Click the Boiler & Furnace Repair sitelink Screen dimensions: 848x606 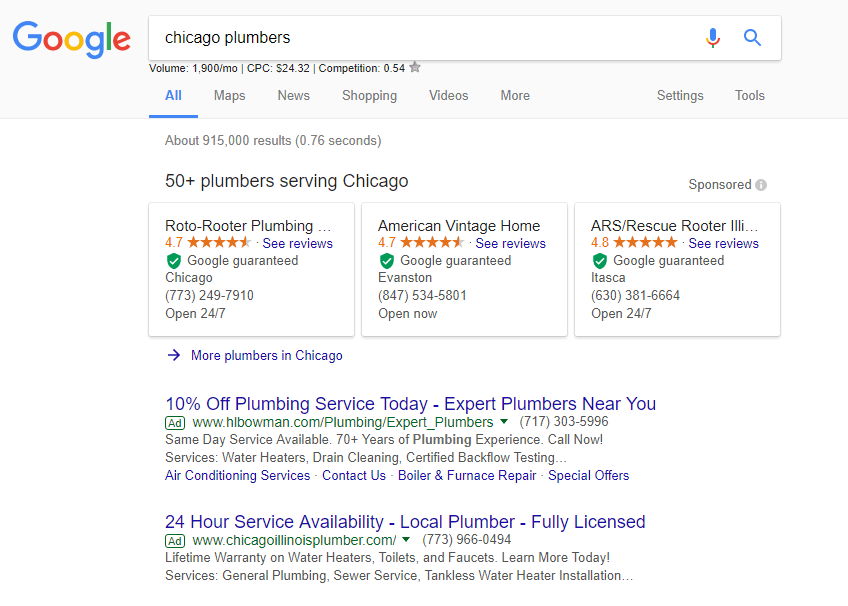pyautogui.click(x=467, y=476)
